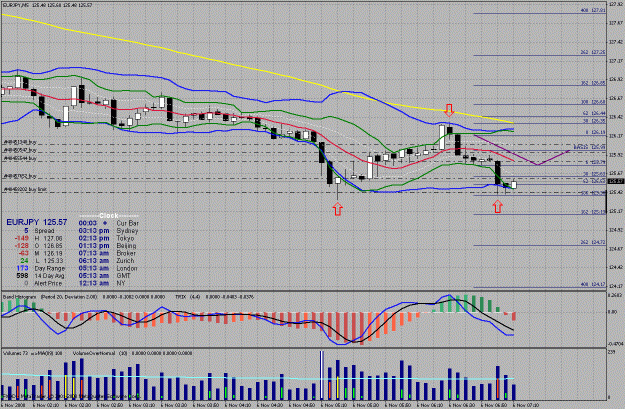The image size is (625, 409).
Task: Click the Fibonacci 400 level at 127.01
Action: point(593,10)
